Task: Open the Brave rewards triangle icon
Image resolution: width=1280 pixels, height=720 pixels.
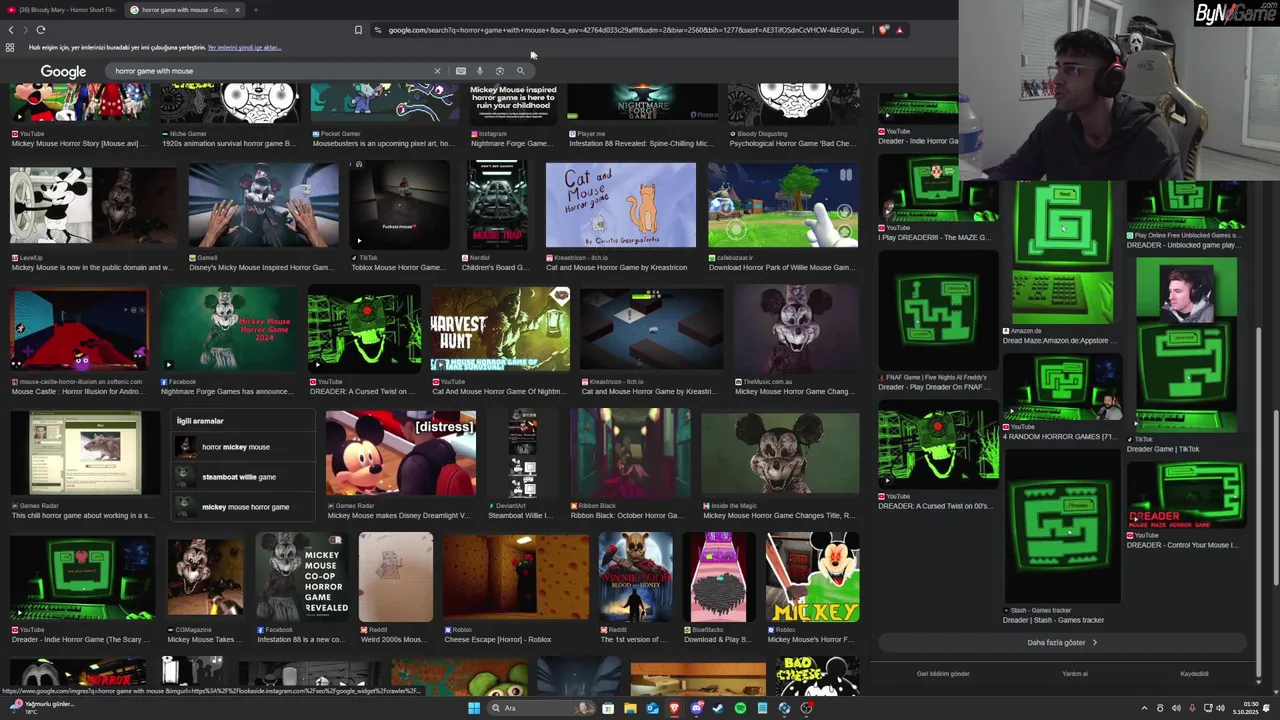Action: [x=899, y=30]
